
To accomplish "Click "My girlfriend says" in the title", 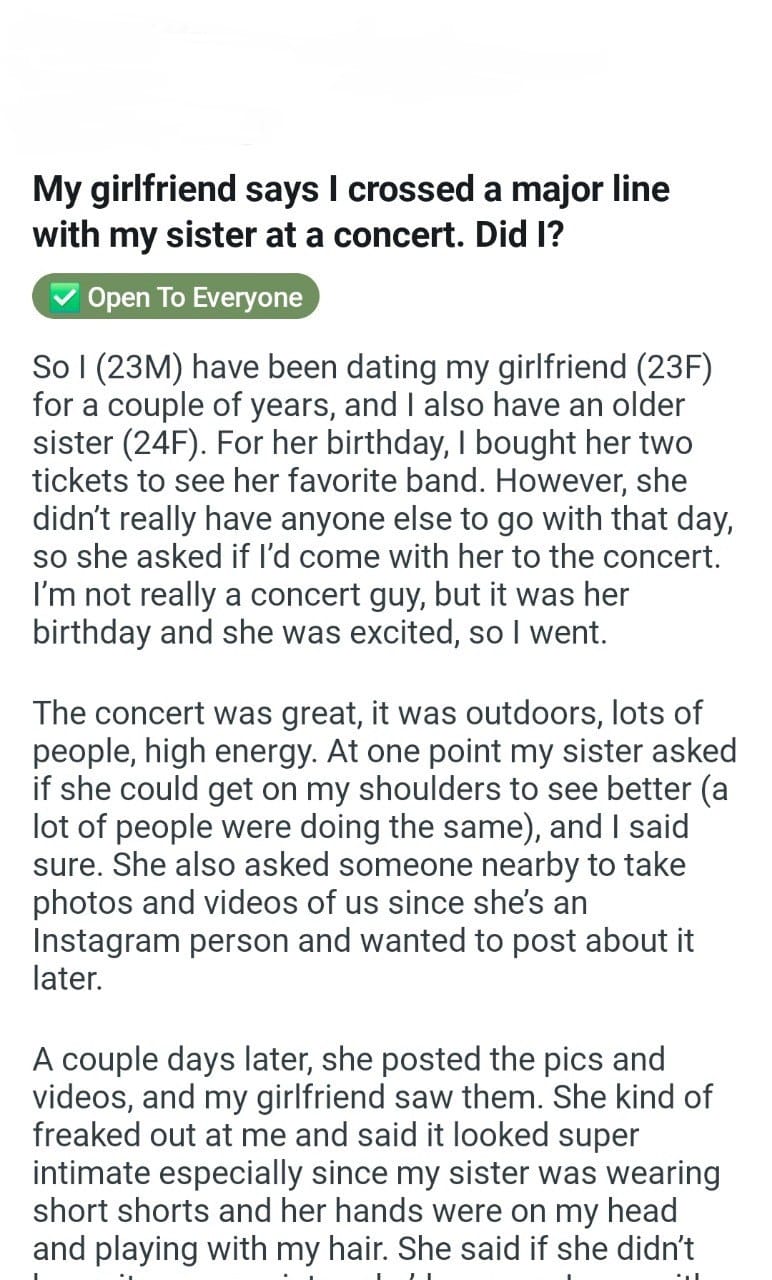I will pyautogui.click(x=186, y=188).
